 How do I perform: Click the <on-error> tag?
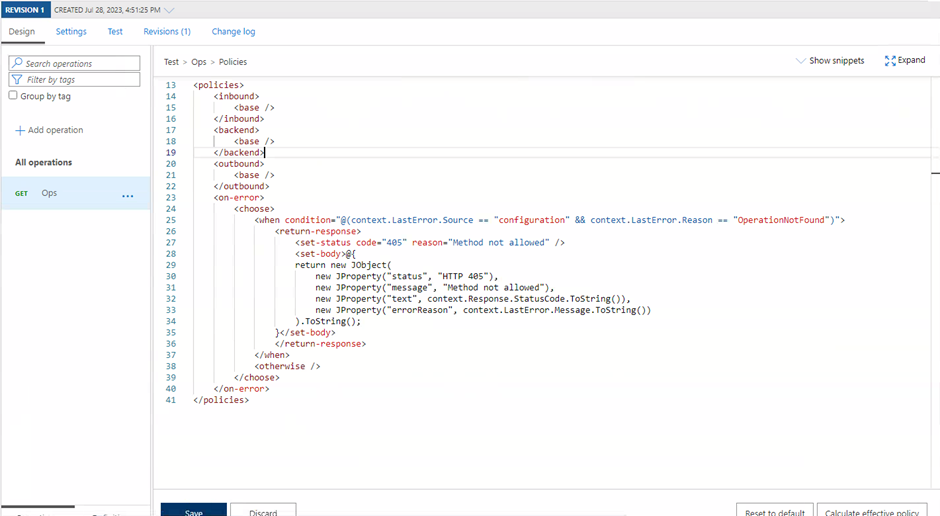tap(239, 198)
